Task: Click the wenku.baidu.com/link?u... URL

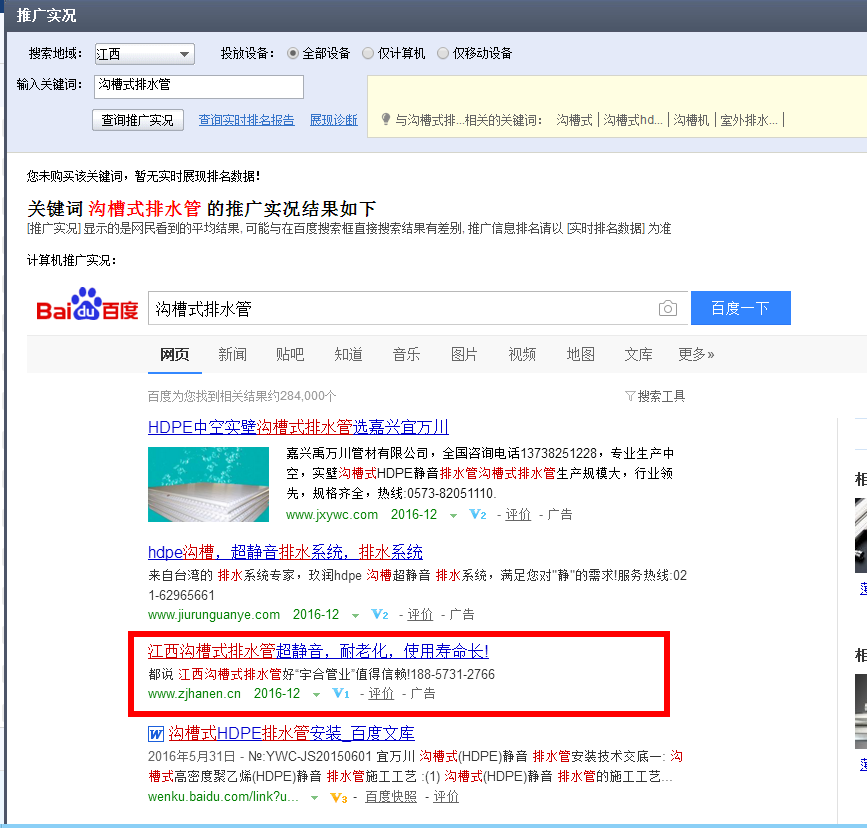Action: pyautogui.click(x=223, y=797)
